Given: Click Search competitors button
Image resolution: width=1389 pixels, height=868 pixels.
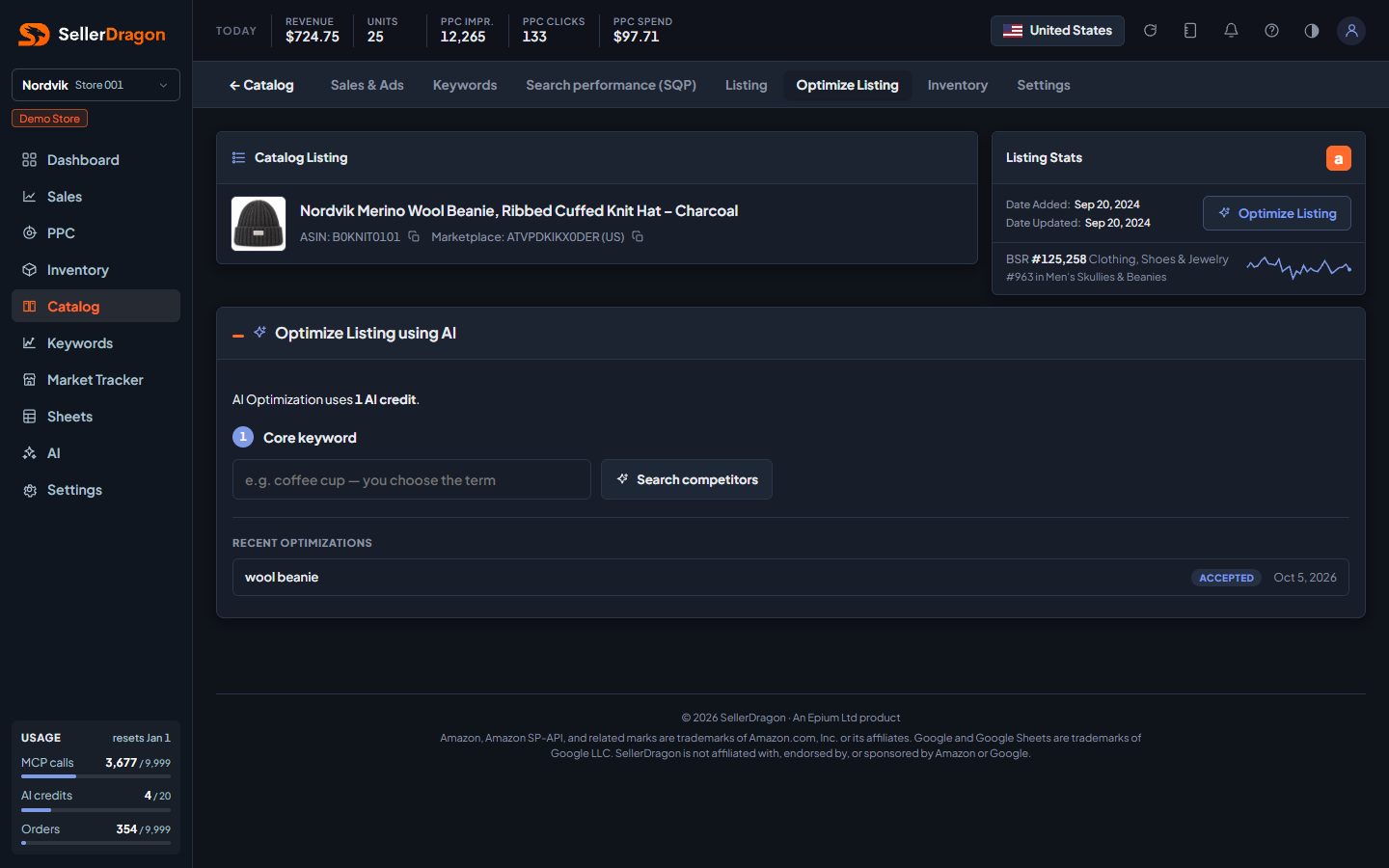Looking at the screenshot, I should [687, 479].
